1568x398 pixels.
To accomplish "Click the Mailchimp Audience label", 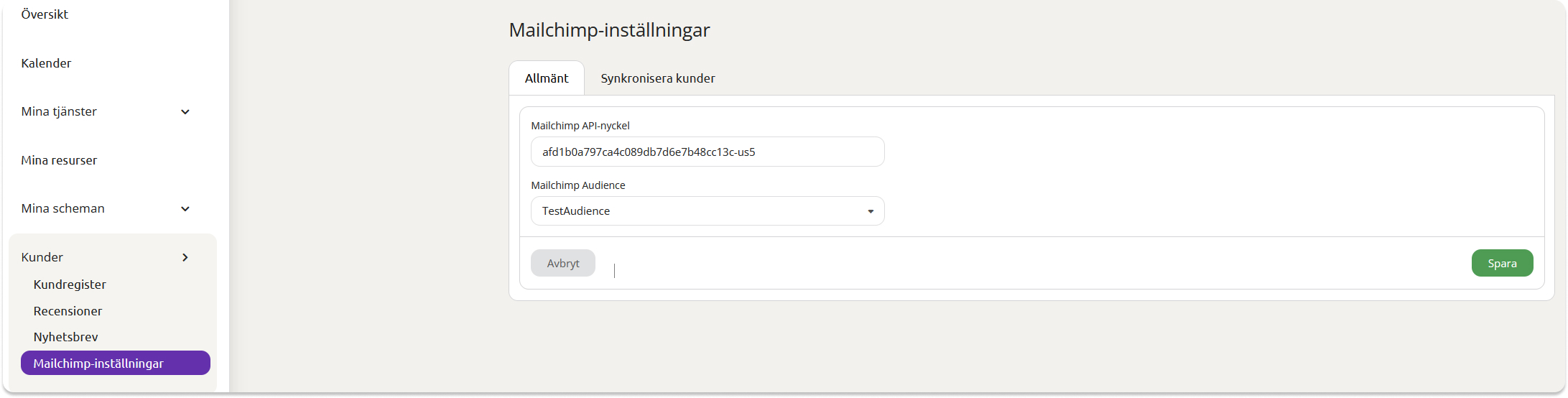I will (x=578, y=185).
